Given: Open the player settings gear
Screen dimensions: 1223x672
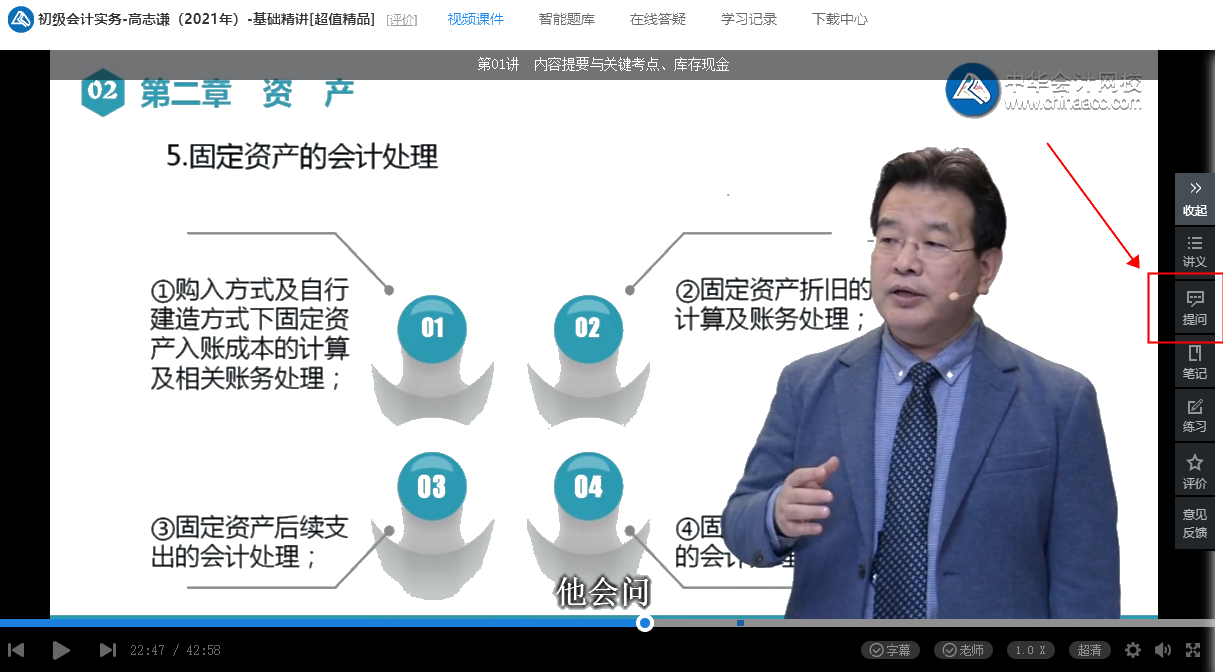Looking at the screenshot, I should pyautogui.click(x=1133, y=650).
